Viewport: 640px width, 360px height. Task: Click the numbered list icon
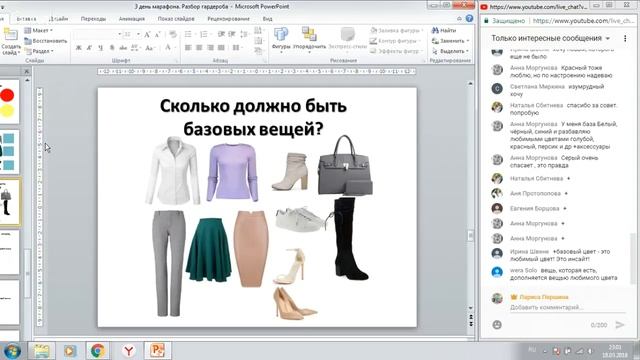pos(205,34)
